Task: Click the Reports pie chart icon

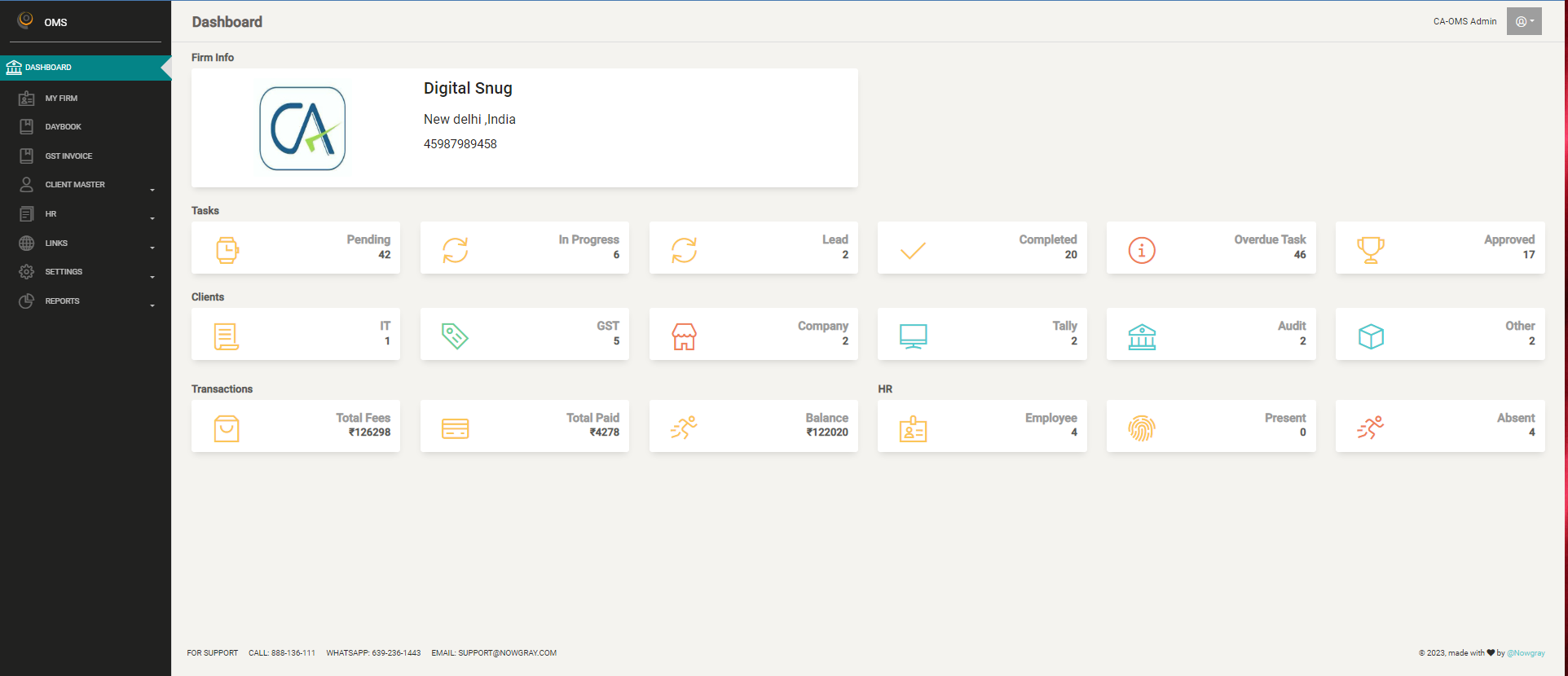Action: pos(27,301)
